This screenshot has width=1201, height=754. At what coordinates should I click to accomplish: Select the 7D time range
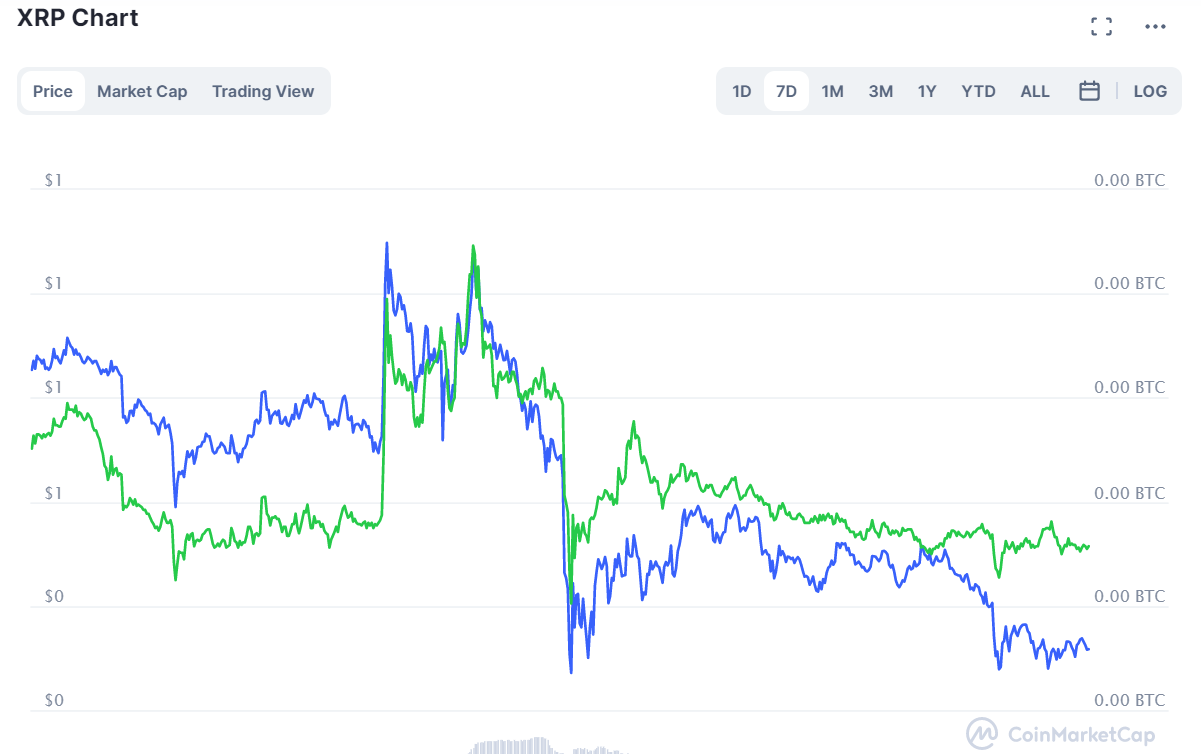click(x=787, y=91)
